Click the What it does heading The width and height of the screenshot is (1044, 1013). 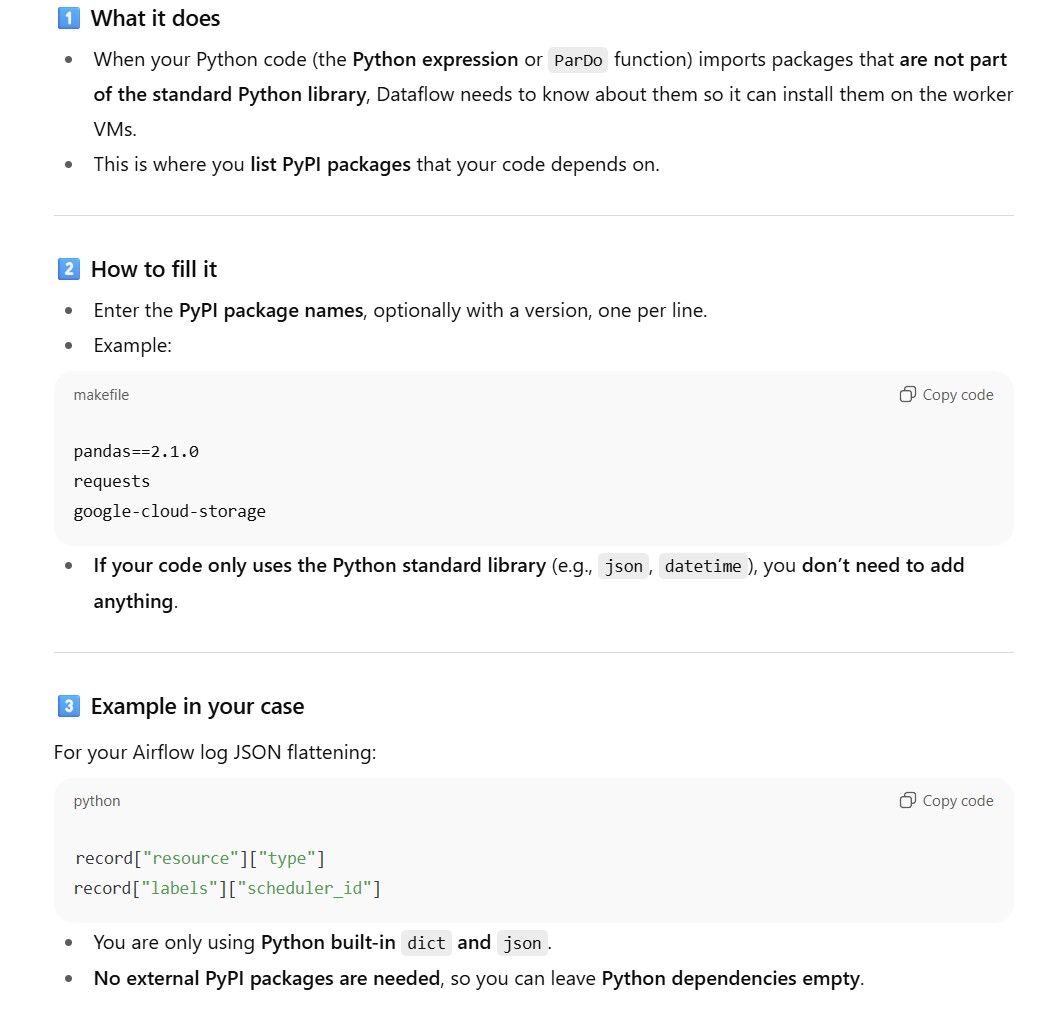(155, 18)
